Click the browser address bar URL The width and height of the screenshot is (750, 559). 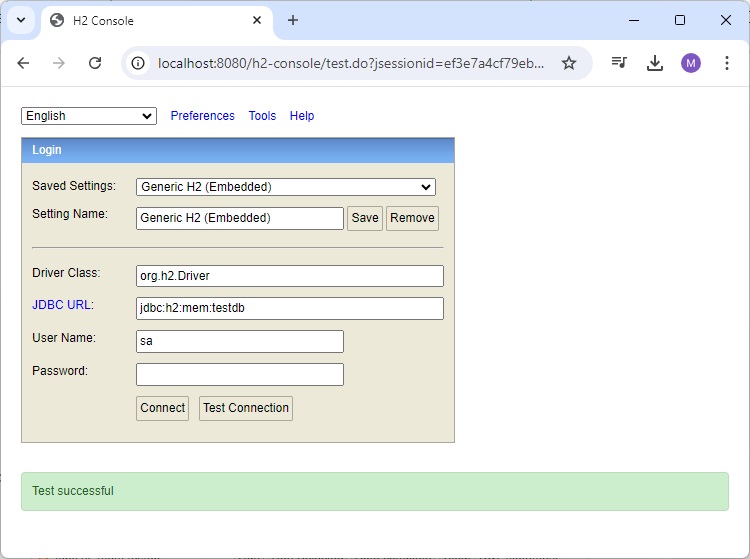pos(351,63)
